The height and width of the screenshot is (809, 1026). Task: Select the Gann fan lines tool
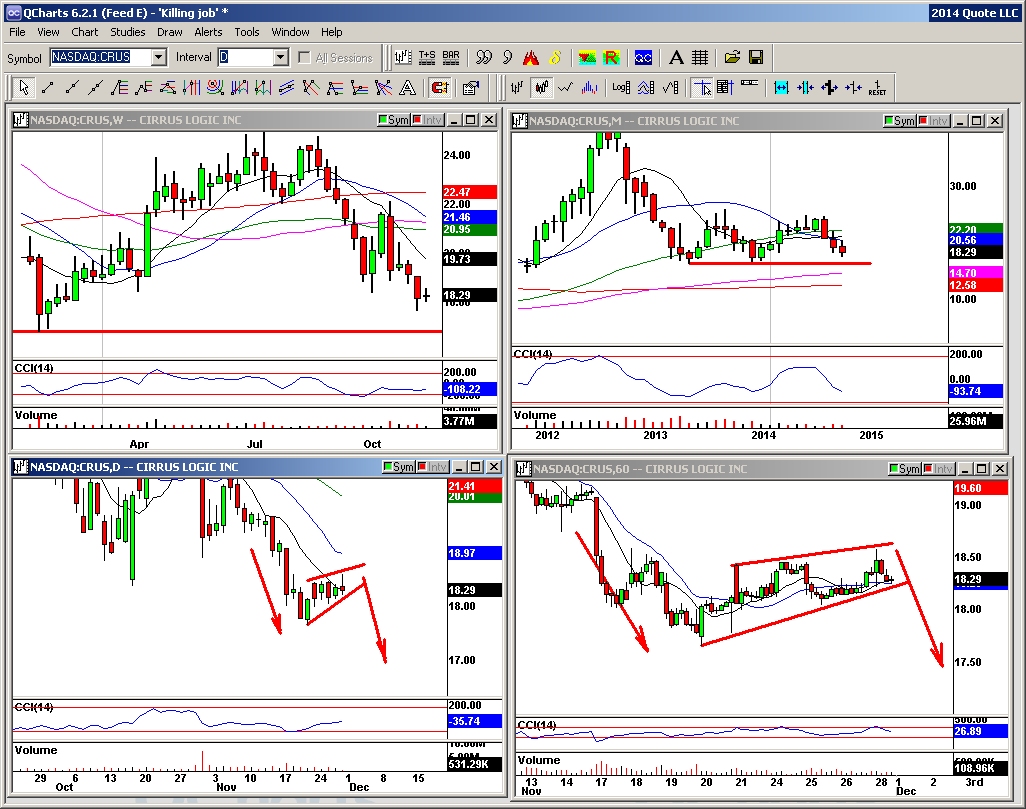(383, 87)
